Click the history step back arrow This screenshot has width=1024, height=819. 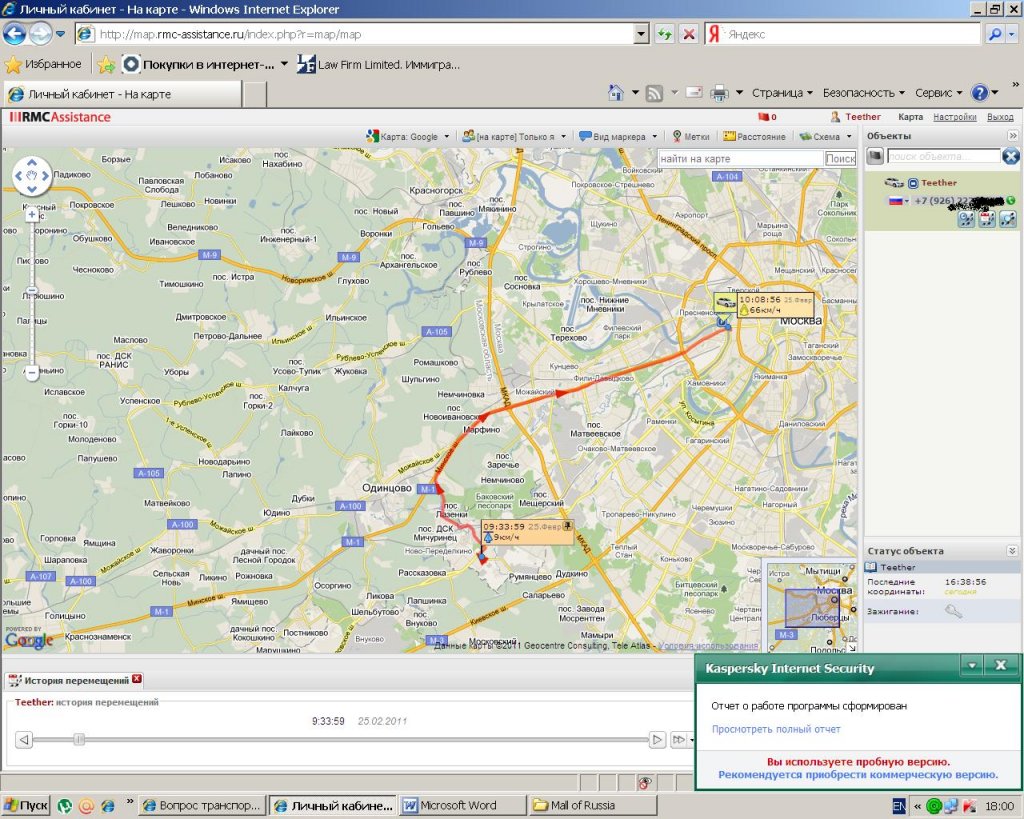coord(24,739)
